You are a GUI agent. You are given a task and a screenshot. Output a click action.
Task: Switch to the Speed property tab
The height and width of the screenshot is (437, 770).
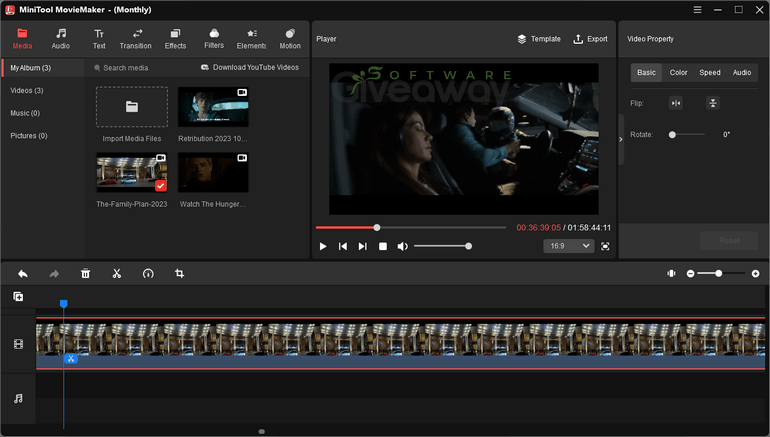click(x=710, y=72)
